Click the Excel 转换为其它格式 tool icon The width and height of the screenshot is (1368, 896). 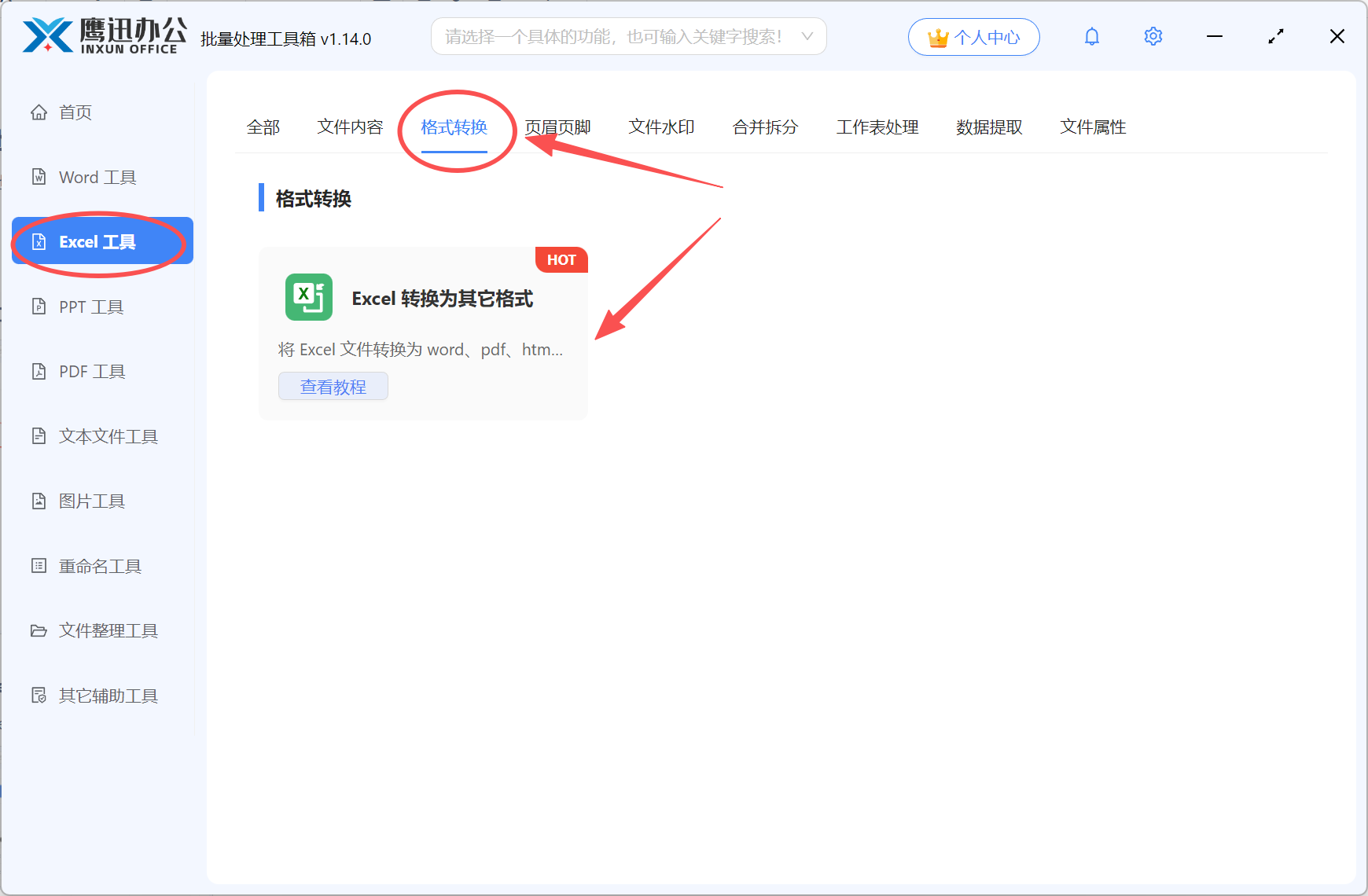pyautogui.click(x=308, y=297)
